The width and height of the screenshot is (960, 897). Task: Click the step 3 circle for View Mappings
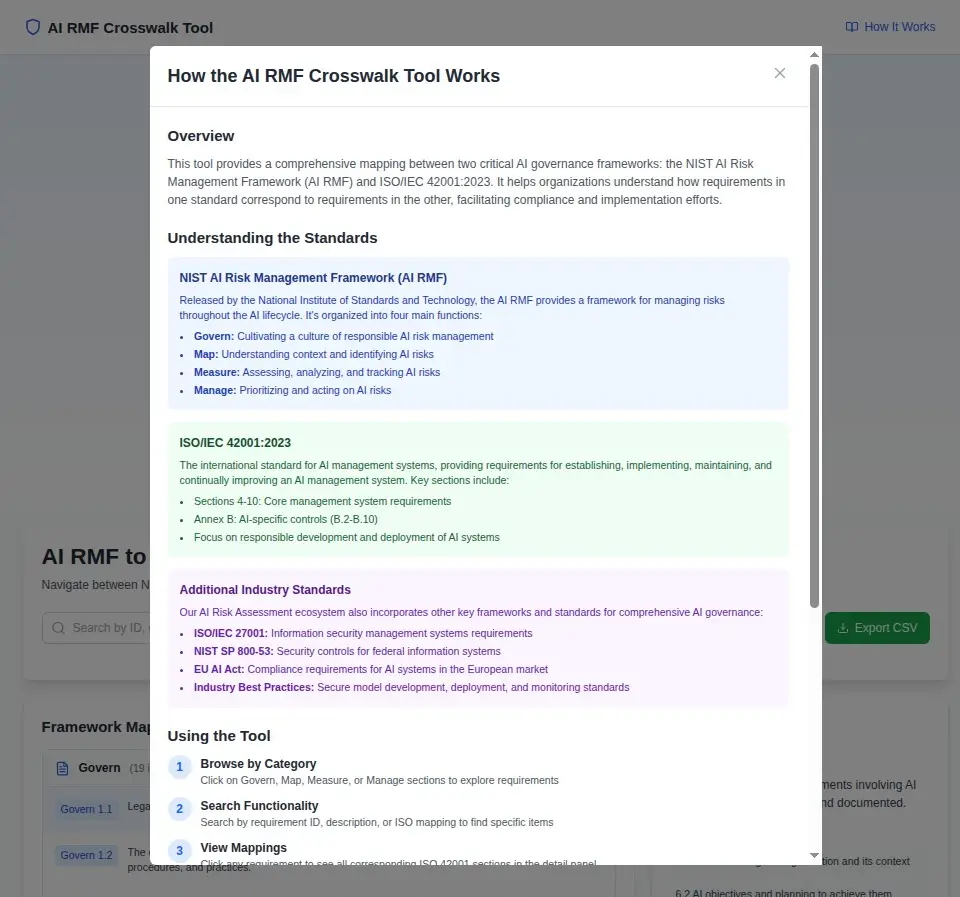(x=179, y=851)
